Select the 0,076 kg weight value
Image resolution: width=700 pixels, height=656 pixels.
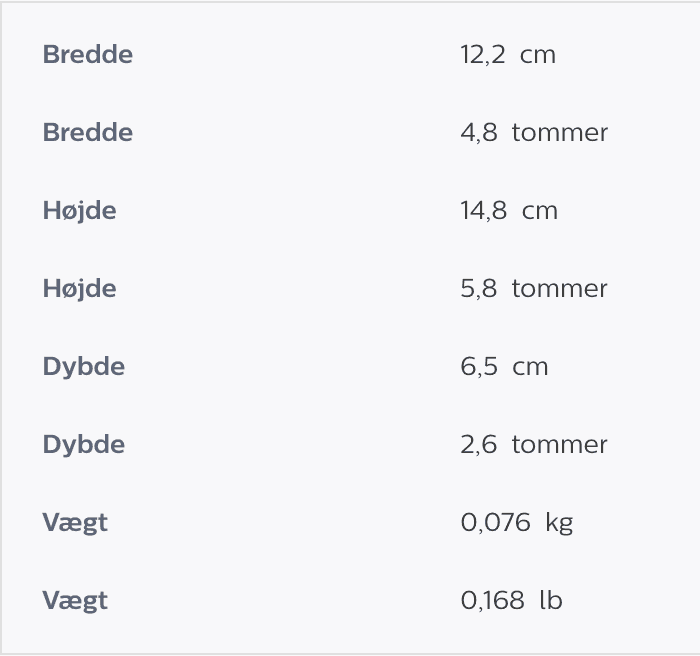(x=517, y=523)
